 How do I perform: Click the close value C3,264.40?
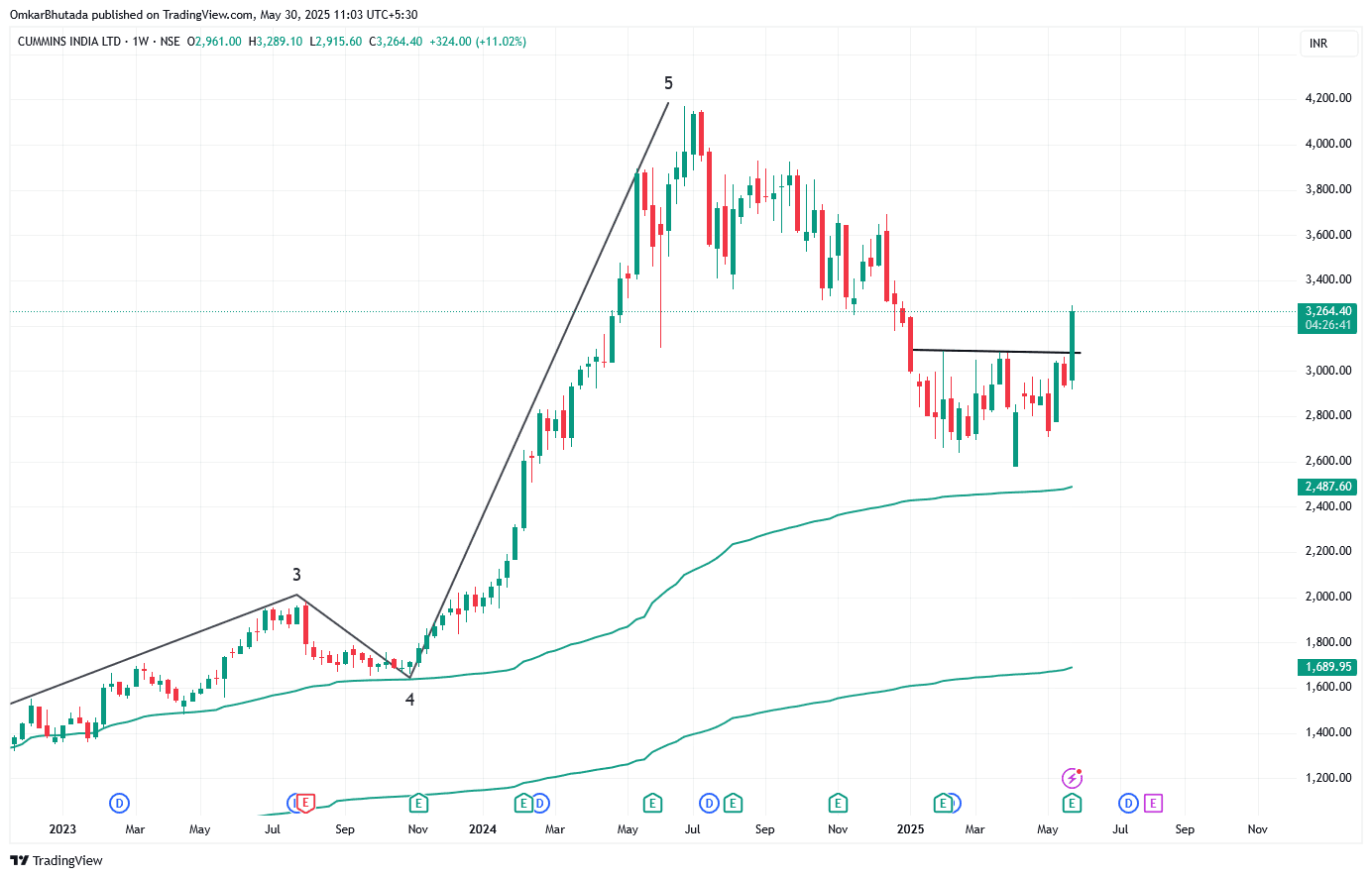[396, 42]
